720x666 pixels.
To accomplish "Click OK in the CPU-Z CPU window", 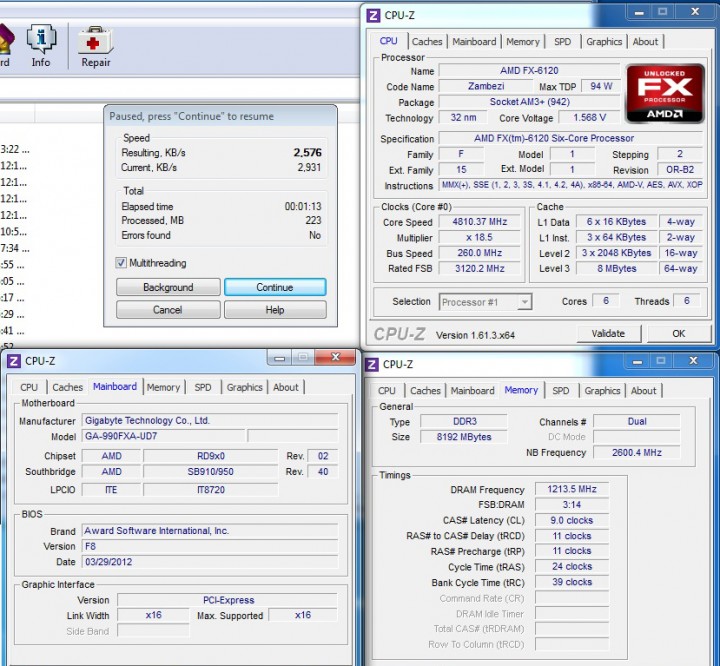I will [679, 333].
